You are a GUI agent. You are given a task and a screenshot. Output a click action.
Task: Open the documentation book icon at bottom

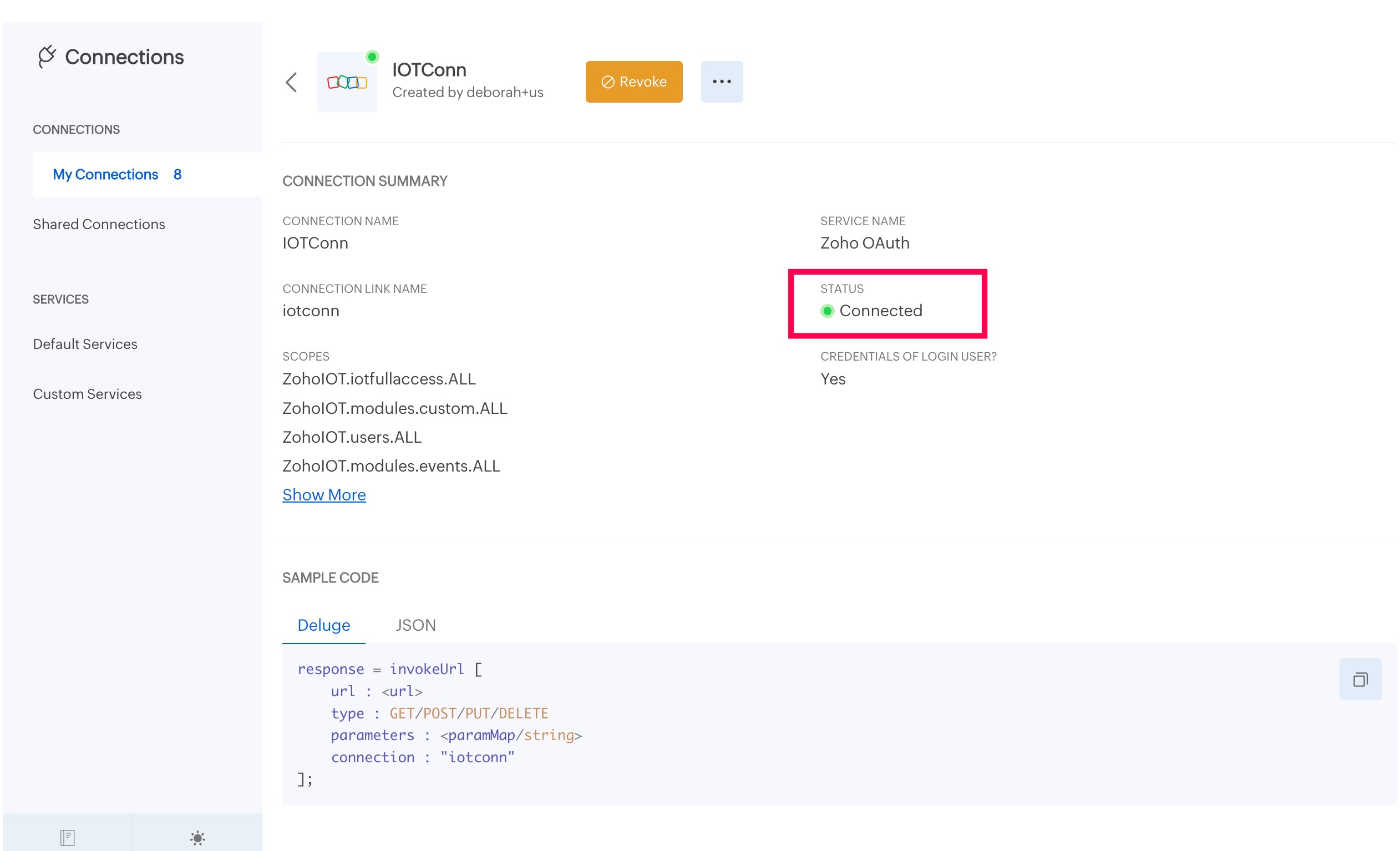pos(68,837)
